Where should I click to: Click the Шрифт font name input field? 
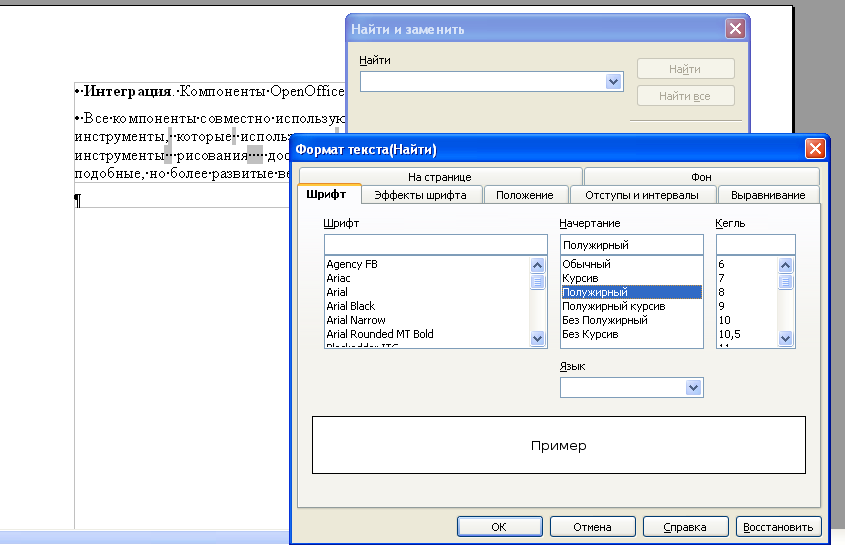435,245
